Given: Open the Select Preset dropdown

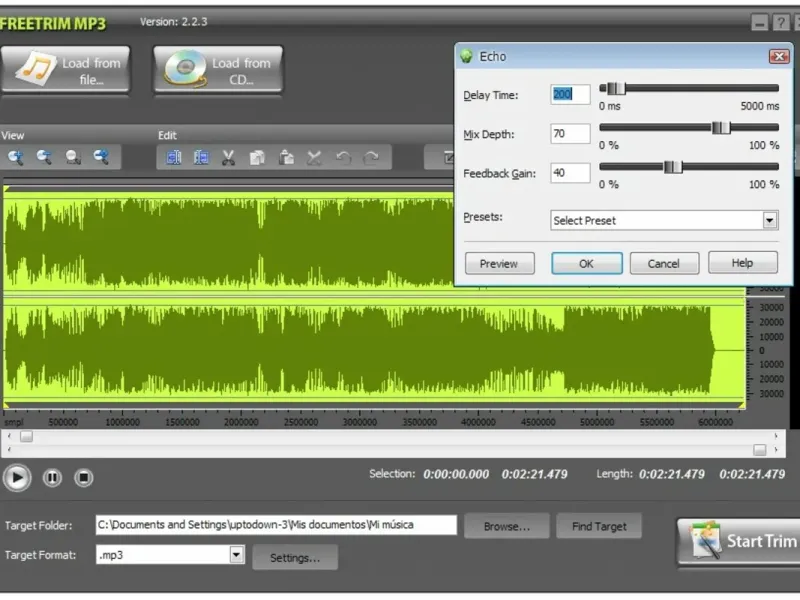Looking at the screenshot, I should click(769, 220).
